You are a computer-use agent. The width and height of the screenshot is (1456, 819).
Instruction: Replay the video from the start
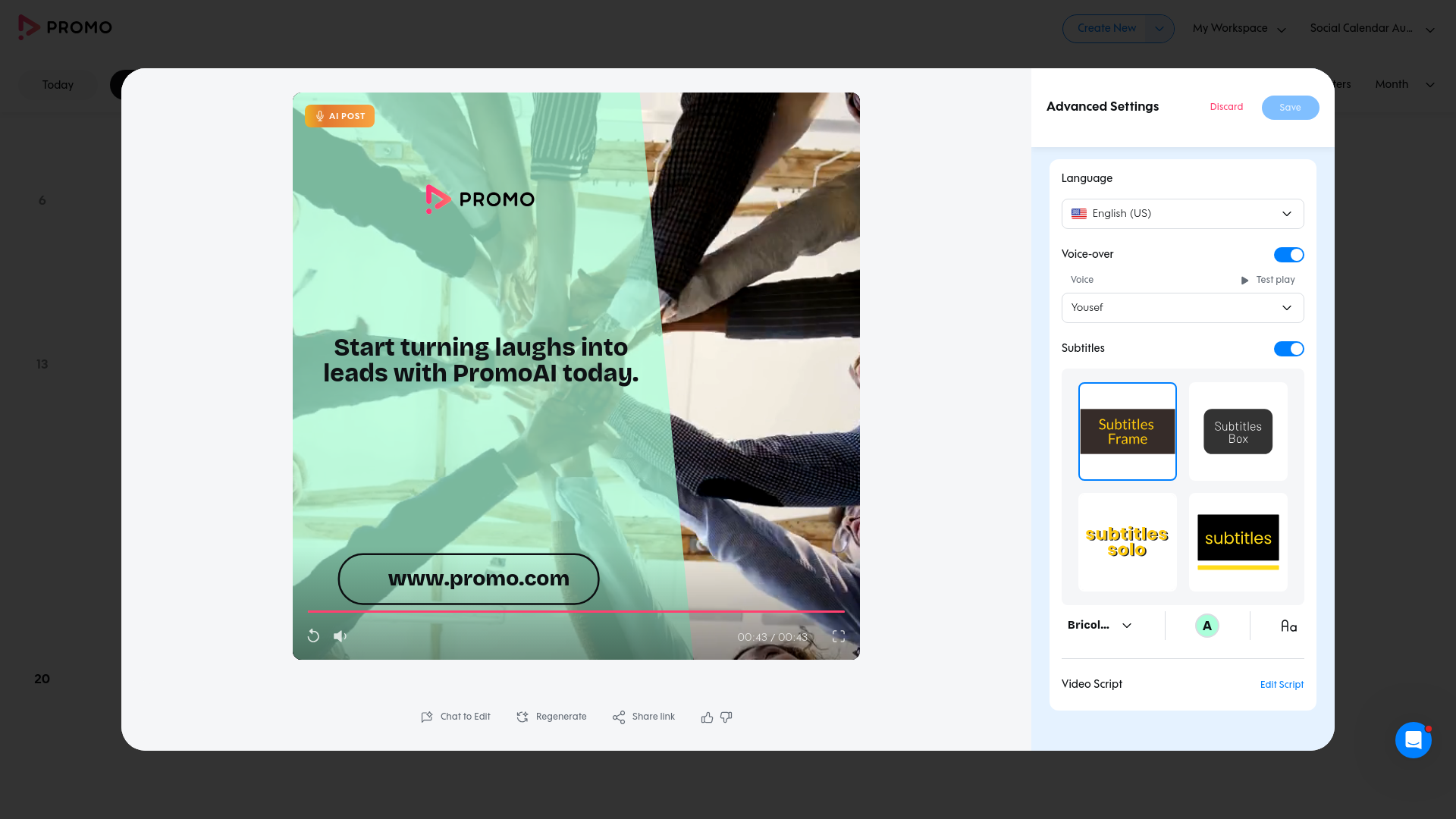[x=313, y=636]
